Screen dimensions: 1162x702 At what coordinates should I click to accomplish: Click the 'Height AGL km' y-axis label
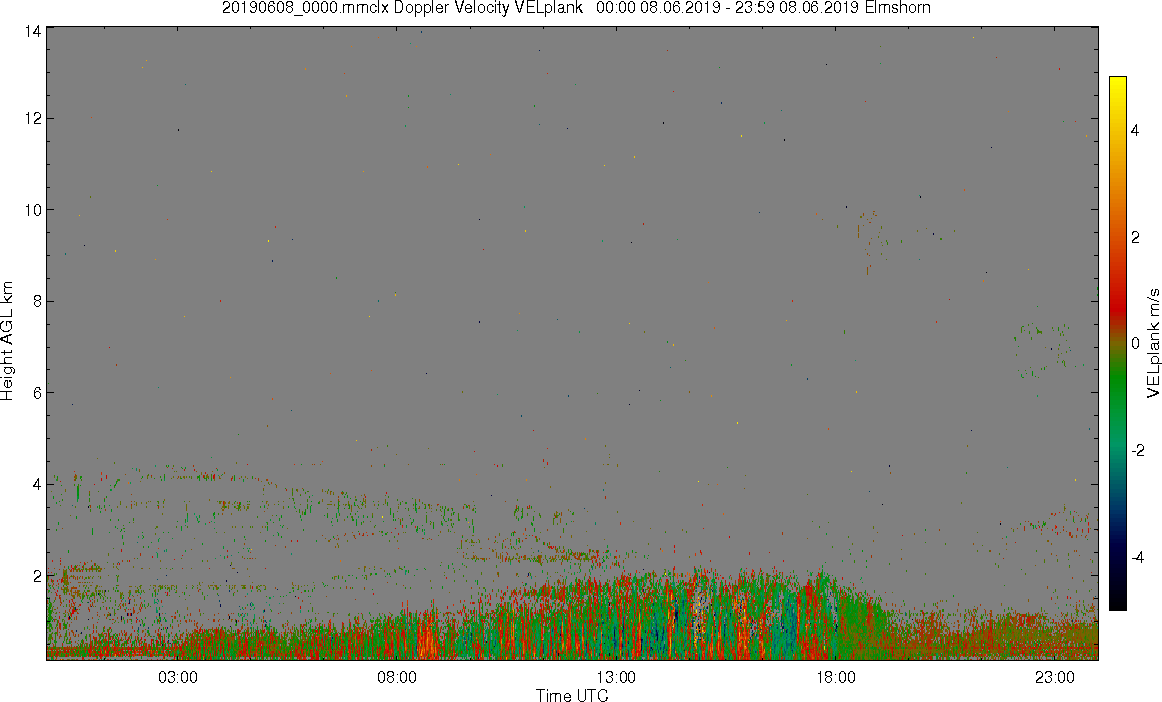pos(7,341)
